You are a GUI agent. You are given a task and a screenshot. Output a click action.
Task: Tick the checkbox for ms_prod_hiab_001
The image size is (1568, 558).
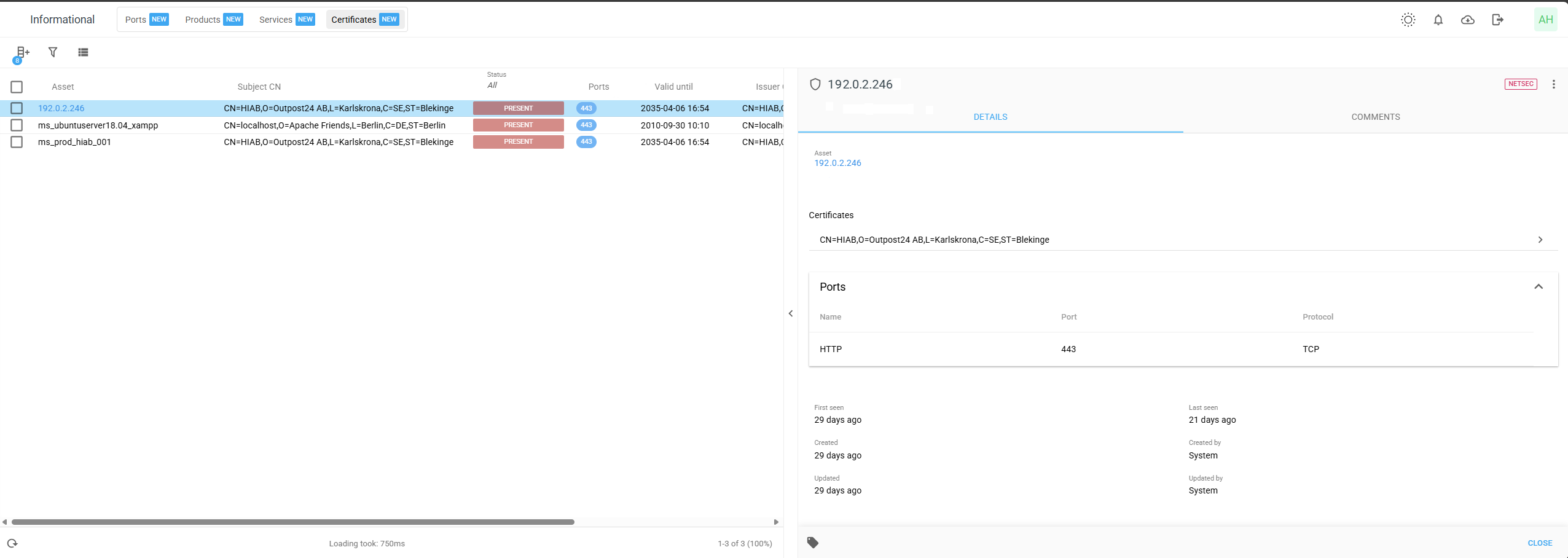point(17,142)
